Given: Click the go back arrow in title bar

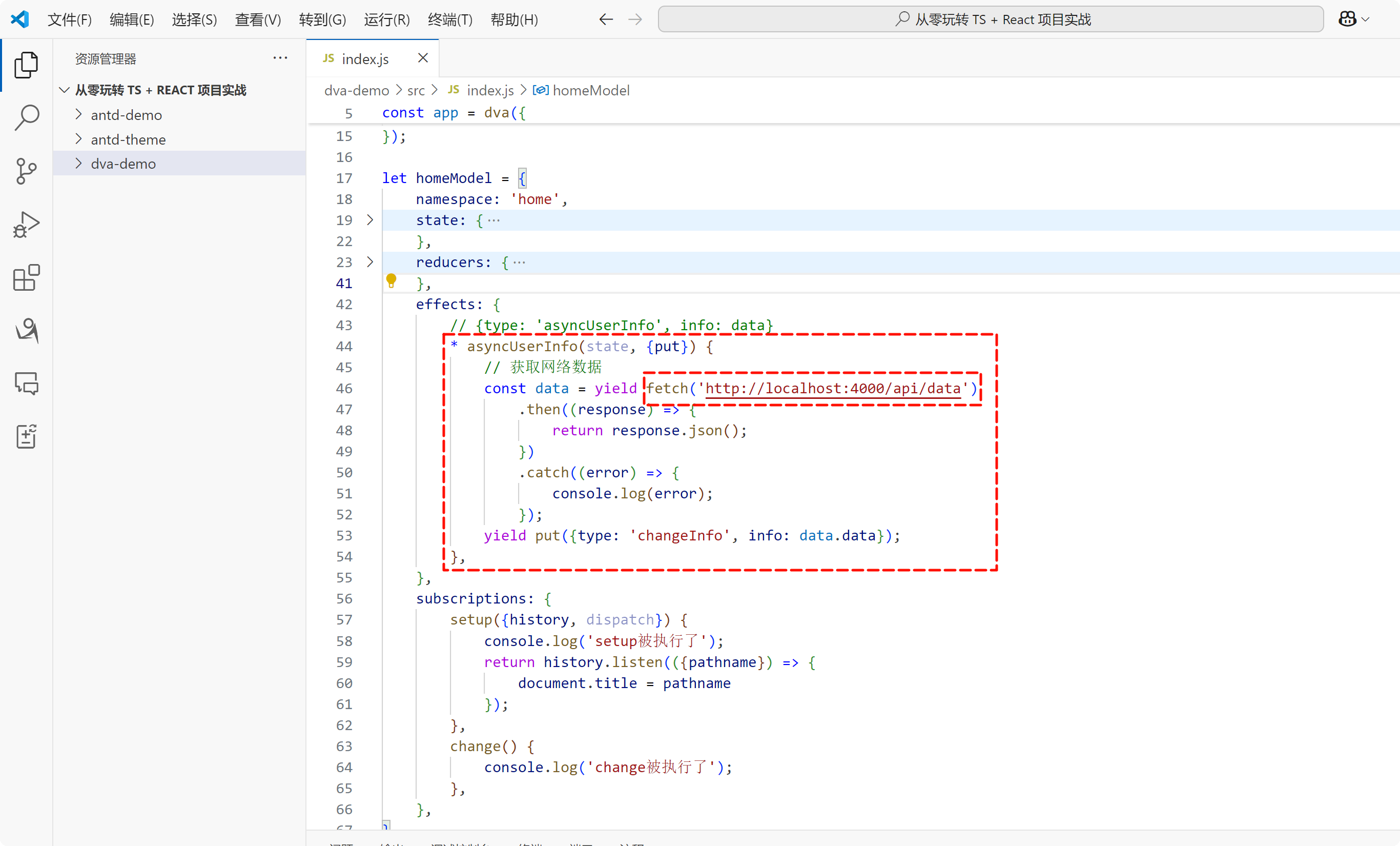Looking at the screenshot, I should pos(606,19).
